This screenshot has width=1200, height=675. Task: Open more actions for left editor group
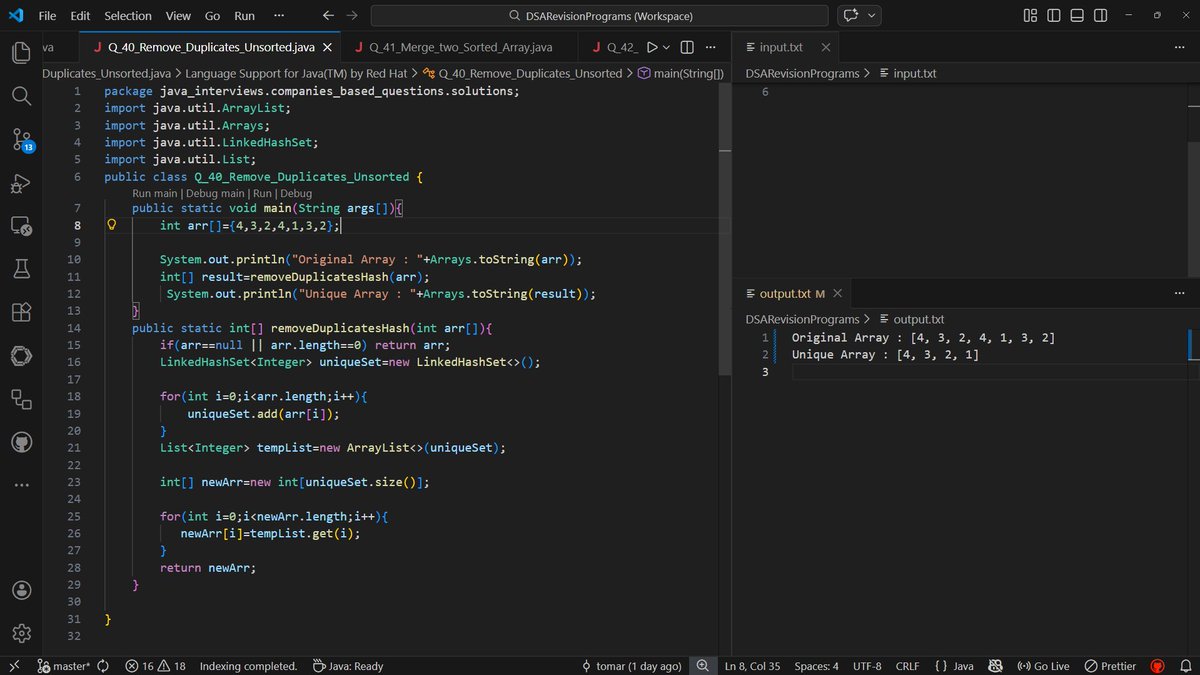point(710,47)
